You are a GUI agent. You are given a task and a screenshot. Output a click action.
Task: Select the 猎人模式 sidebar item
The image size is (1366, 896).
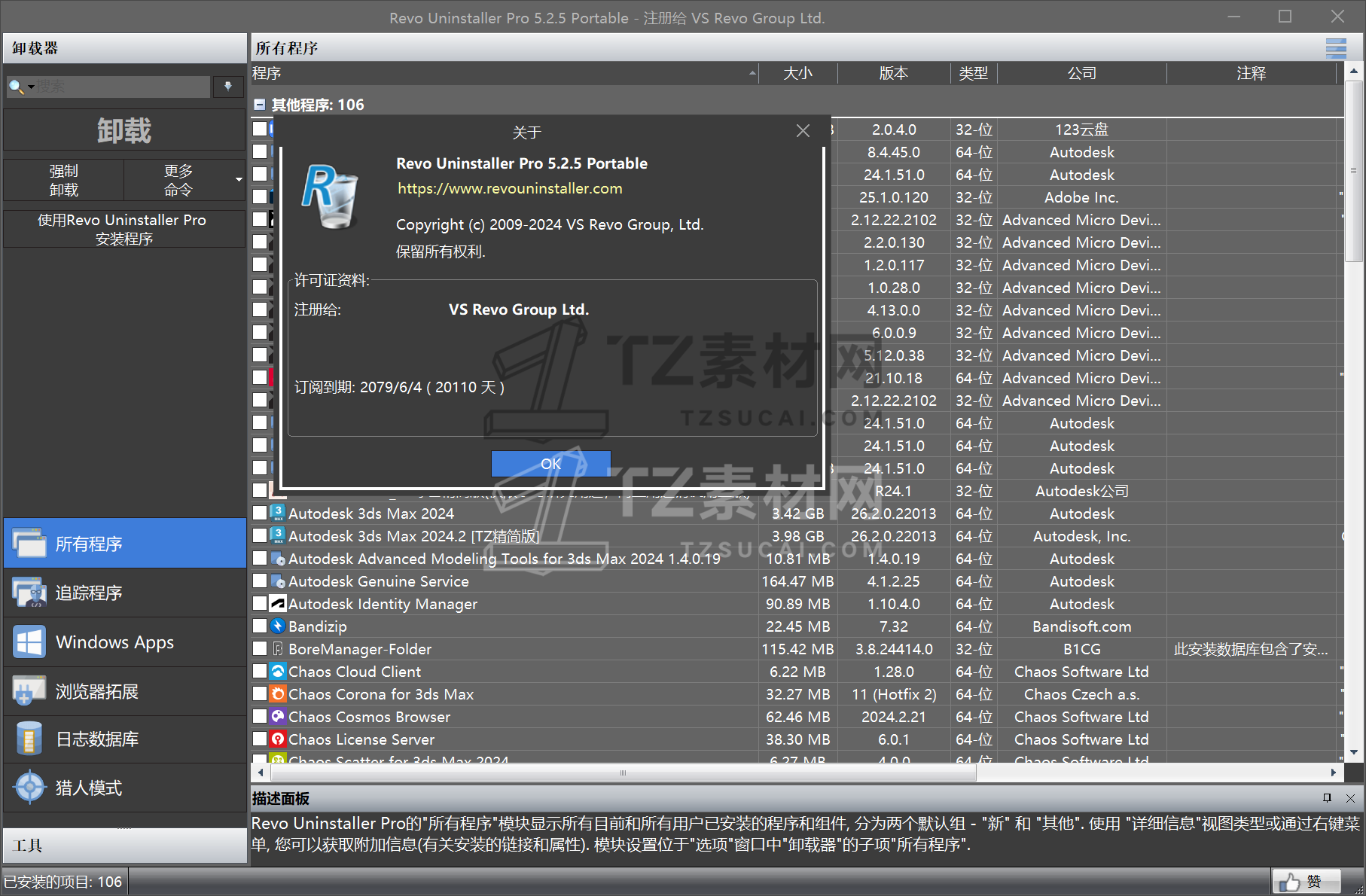point(125,788)
